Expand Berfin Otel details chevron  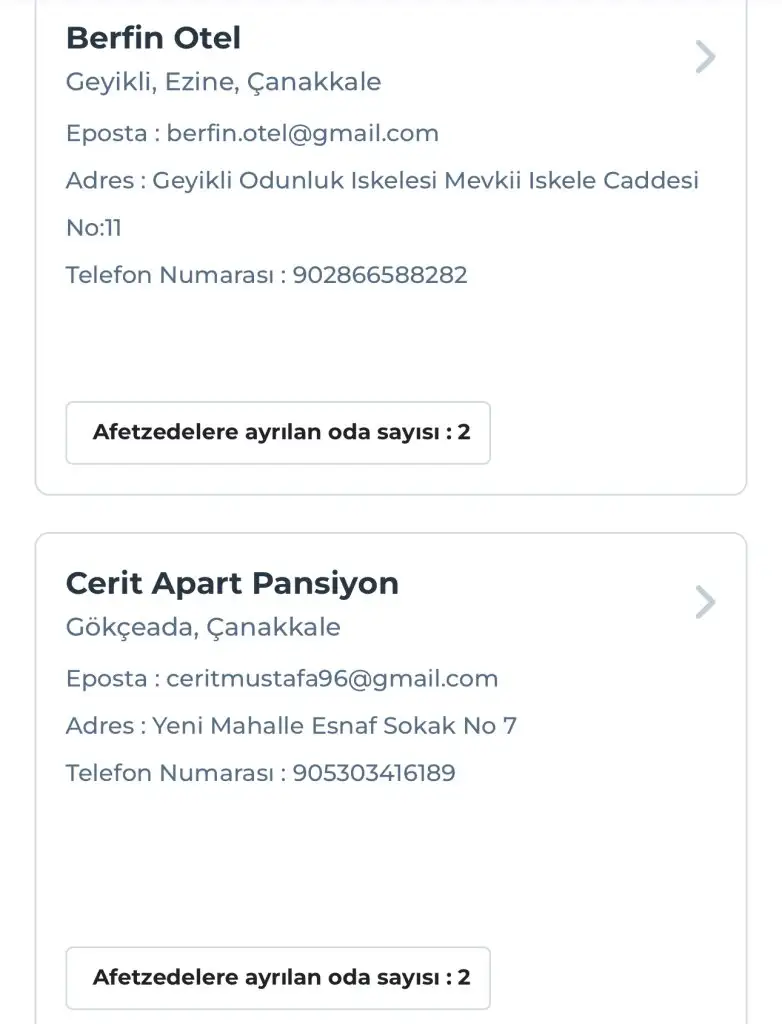click(x=705, y=58)
